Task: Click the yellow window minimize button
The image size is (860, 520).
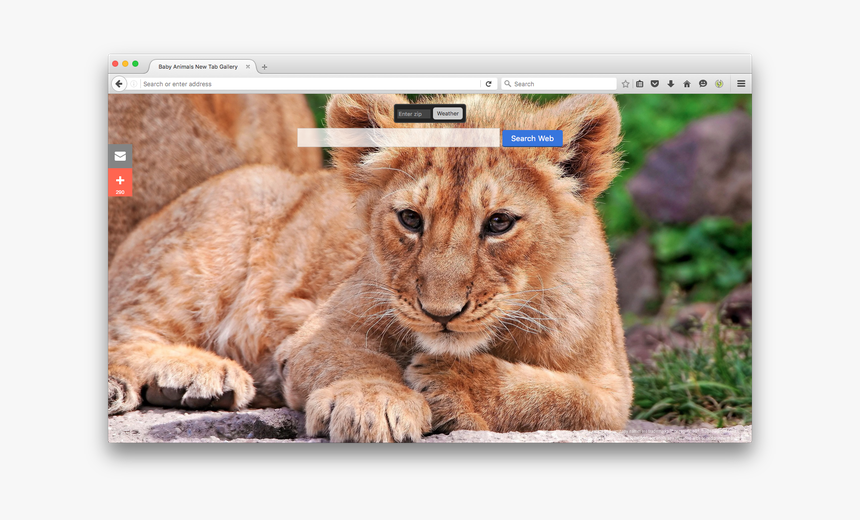Action: [x=125, y=64]
